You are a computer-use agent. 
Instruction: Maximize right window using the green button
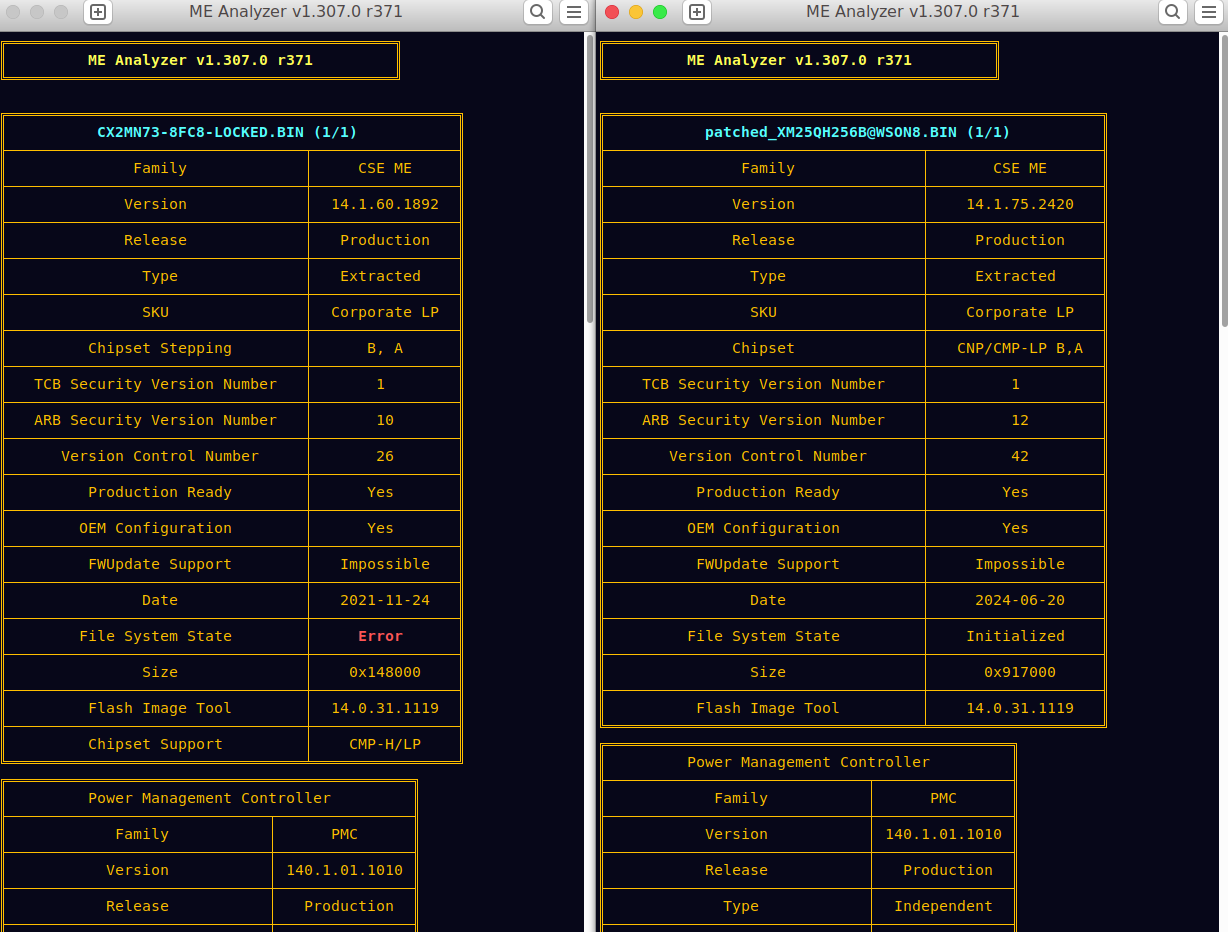[660, 12]
